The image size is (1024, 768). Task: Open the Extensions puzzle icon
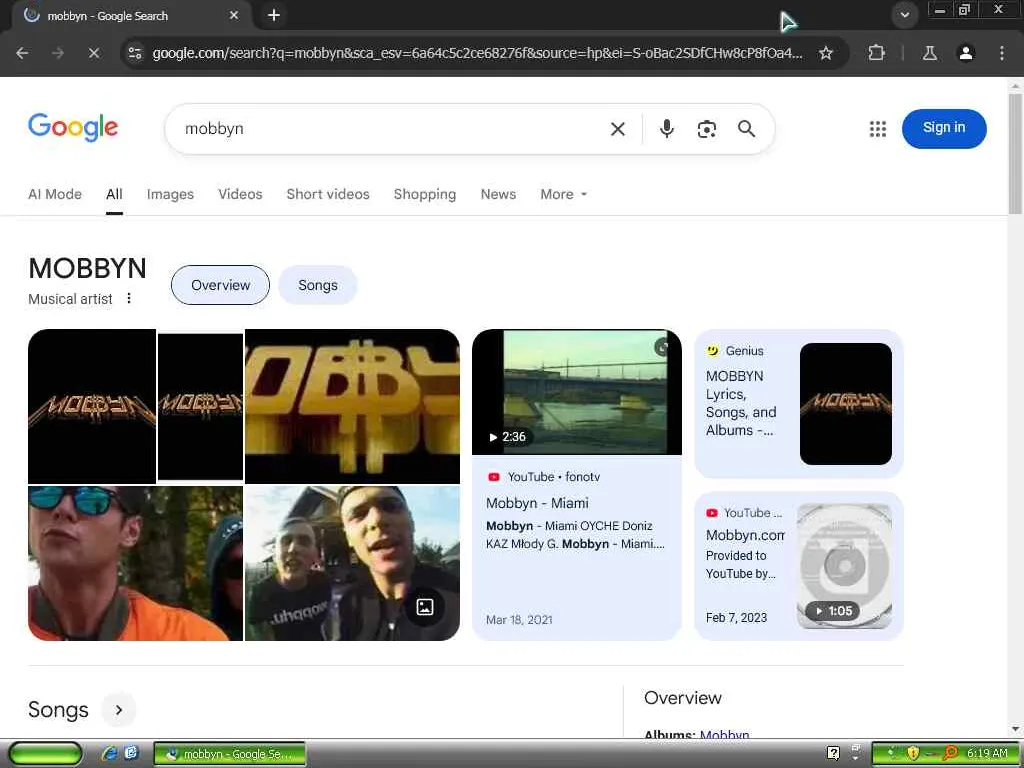click(x=876, y=53)
